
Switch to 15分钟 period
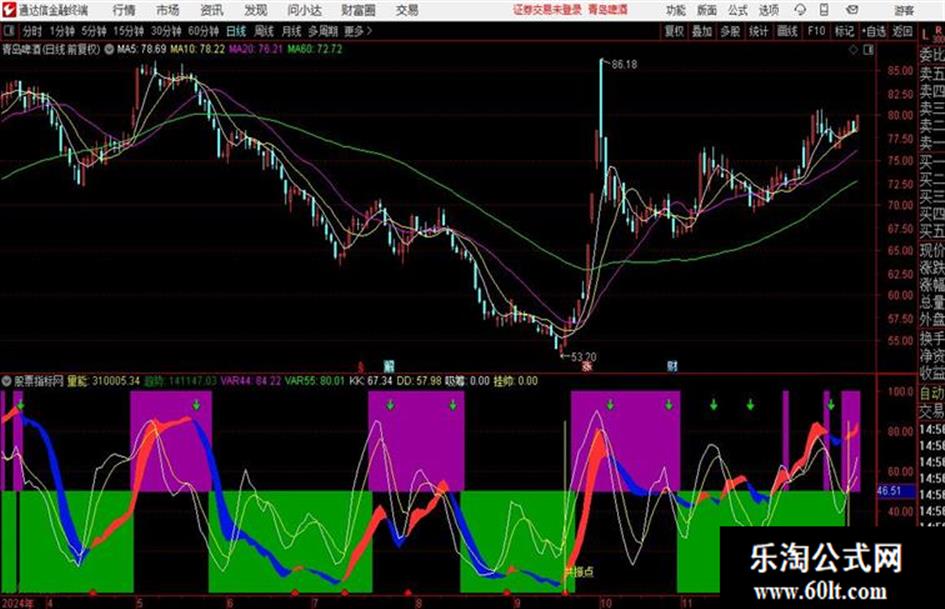pos(128,31)
